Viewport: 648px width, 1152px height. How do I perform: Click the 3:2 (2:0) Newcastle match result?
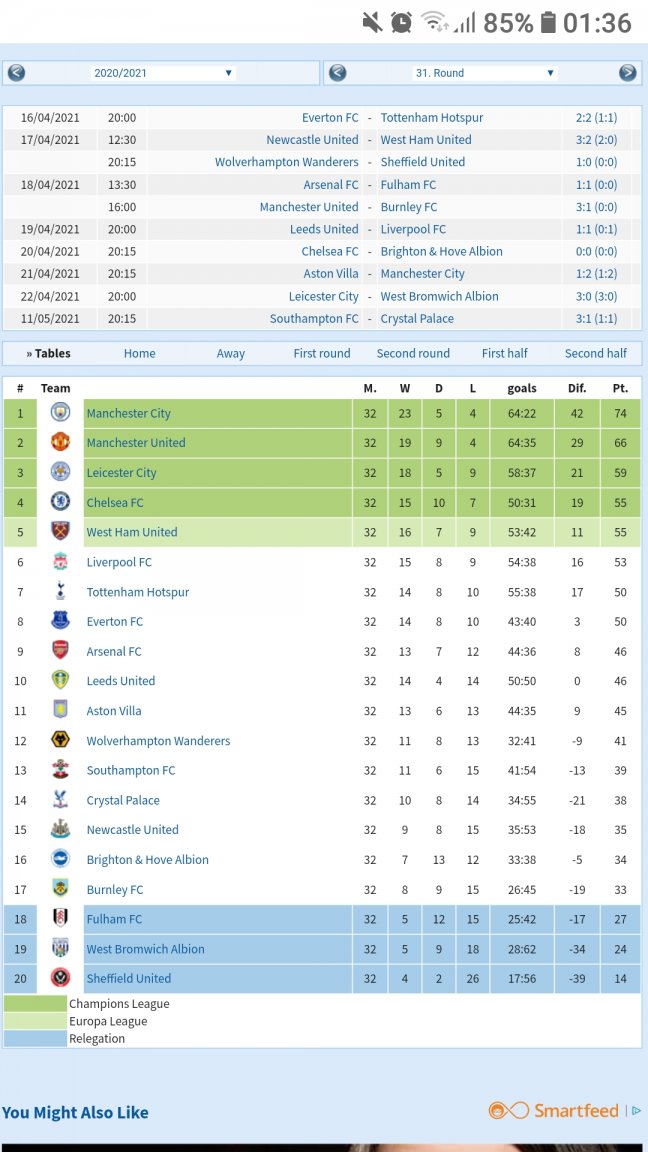[596, 140]
